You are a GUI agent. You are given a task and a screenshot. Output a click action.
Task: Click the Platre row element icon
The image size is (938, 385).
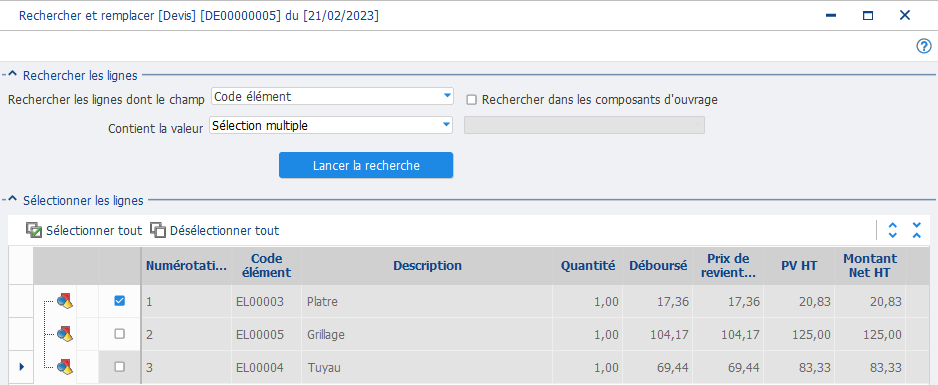65,301
